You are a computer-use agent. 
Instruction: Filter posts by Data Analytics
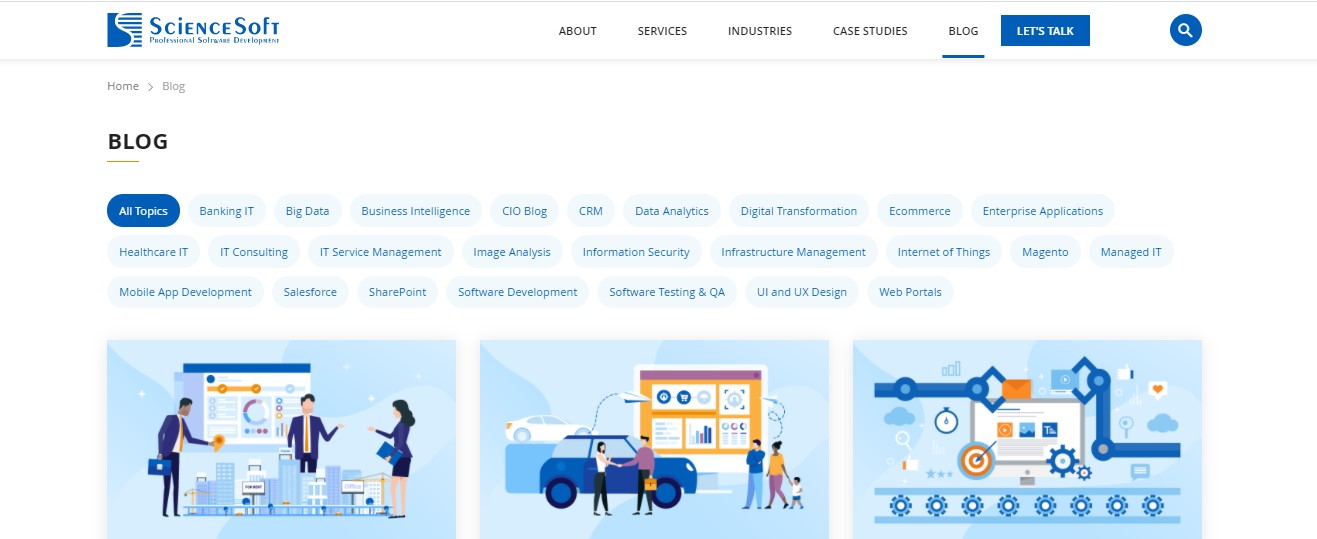point(672,211)
